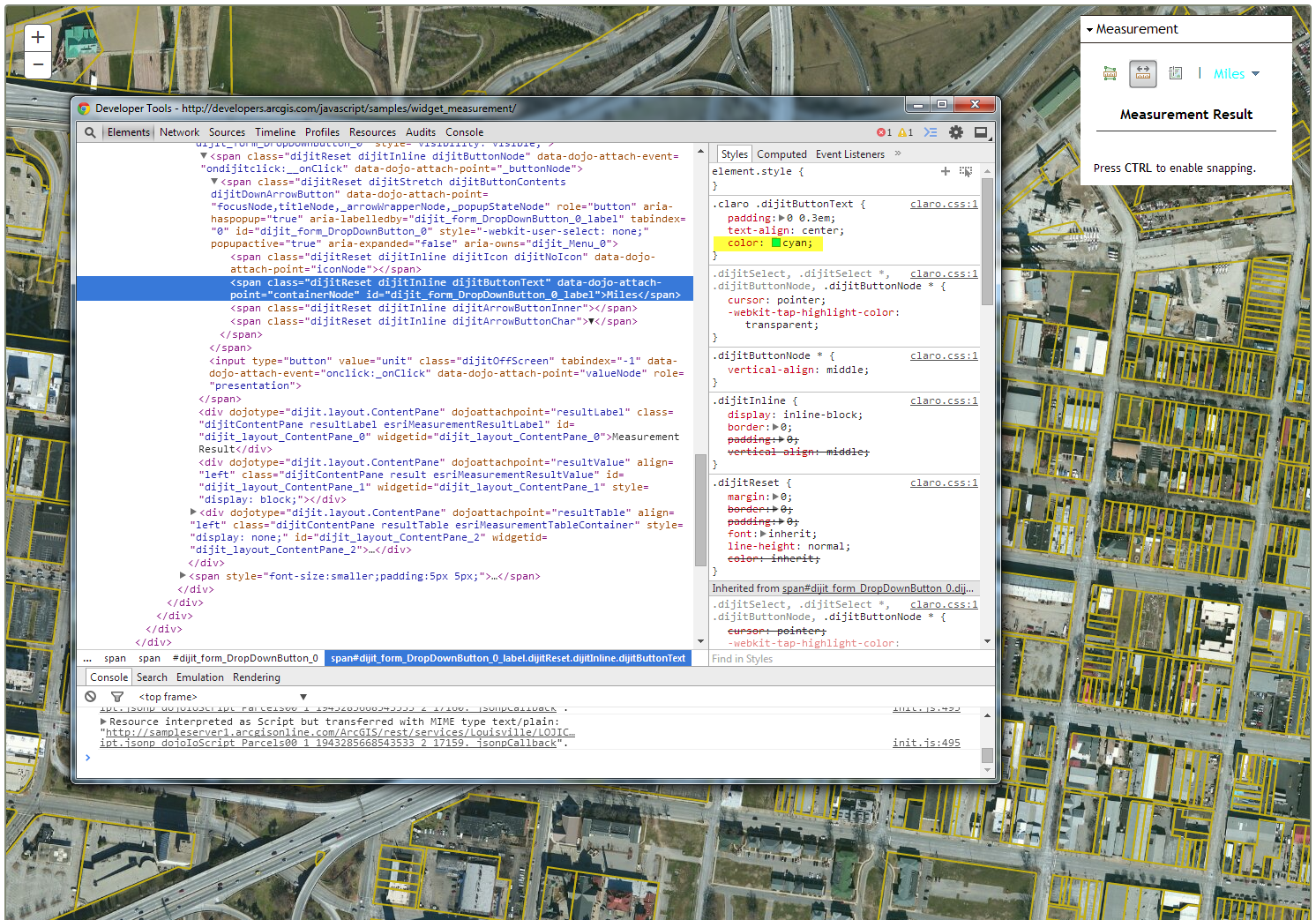This screenshot has width=1316, height=920.
Task: Change the DevTools dock side
Action: [980, 132]
